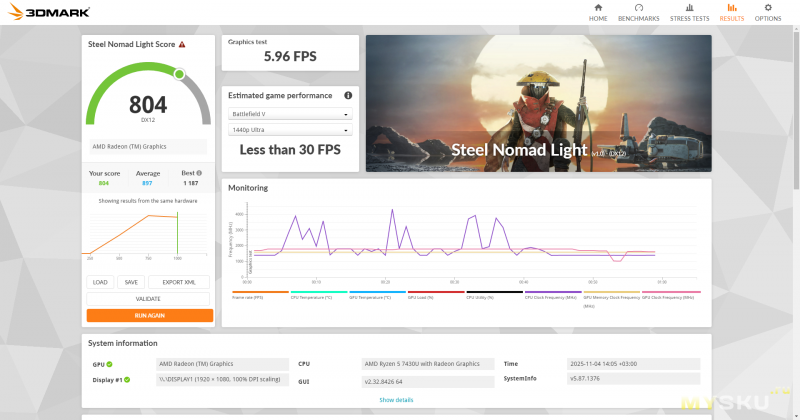Expand system info with Show details
The image size is (800, 420).
(395, 400)
